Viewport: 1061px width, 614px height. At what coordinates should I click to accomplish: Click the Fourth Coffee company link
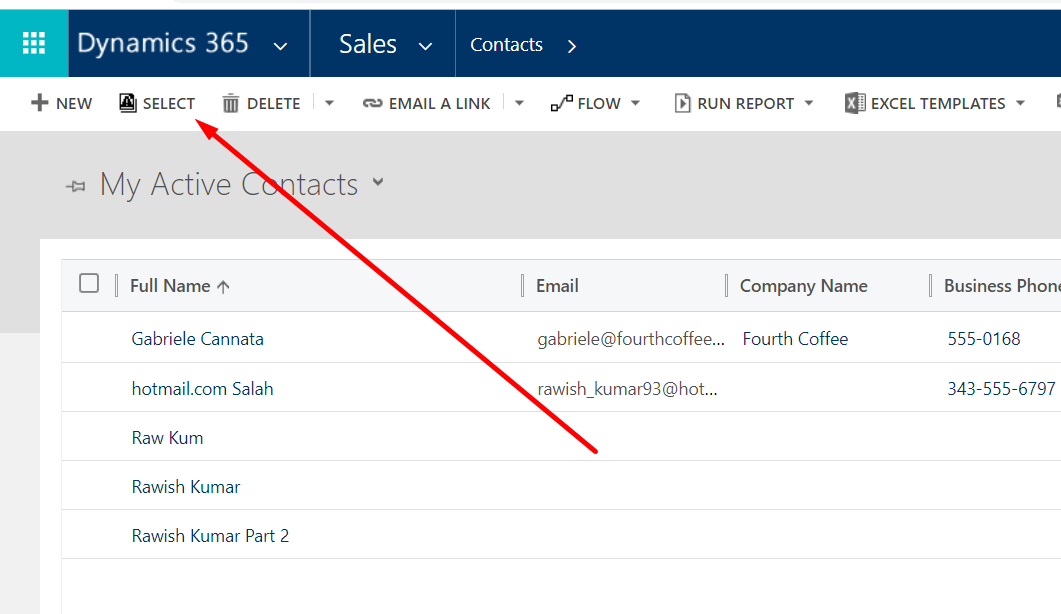click(x=795, y=339)
